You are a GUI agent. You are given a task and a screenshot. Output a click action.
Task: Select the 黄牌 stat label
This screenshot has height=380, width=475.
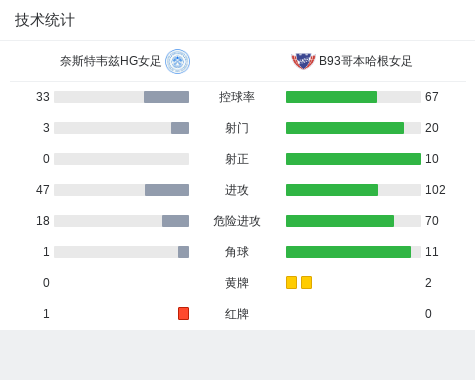click(237, 283)
